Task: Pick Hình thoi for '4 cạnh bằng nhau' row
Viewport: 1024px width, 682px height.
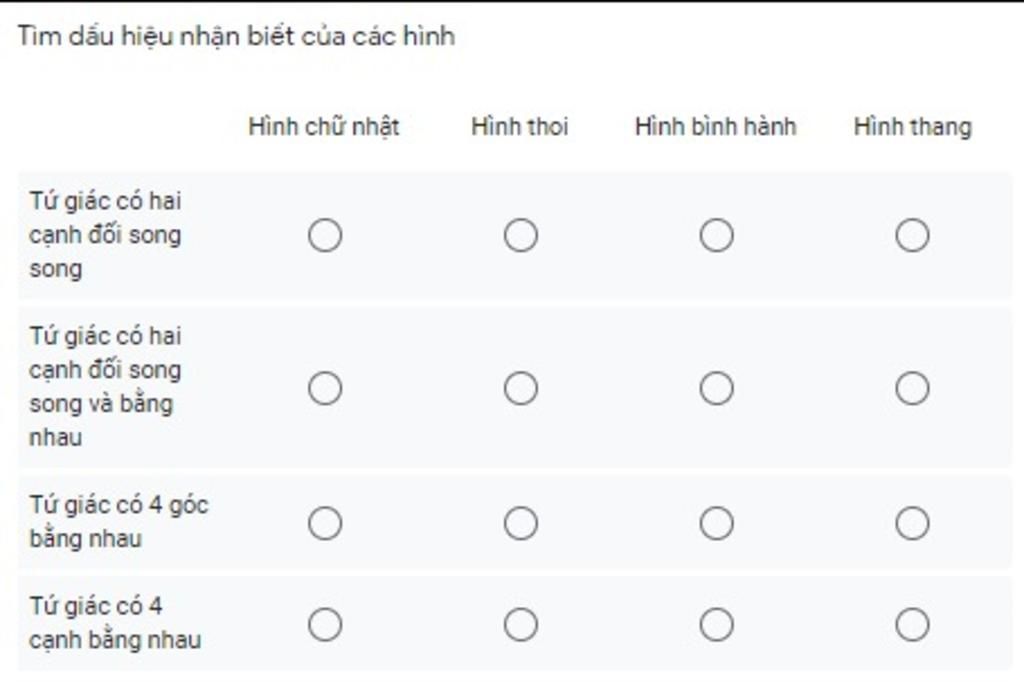Action: (x=520, y=624)
